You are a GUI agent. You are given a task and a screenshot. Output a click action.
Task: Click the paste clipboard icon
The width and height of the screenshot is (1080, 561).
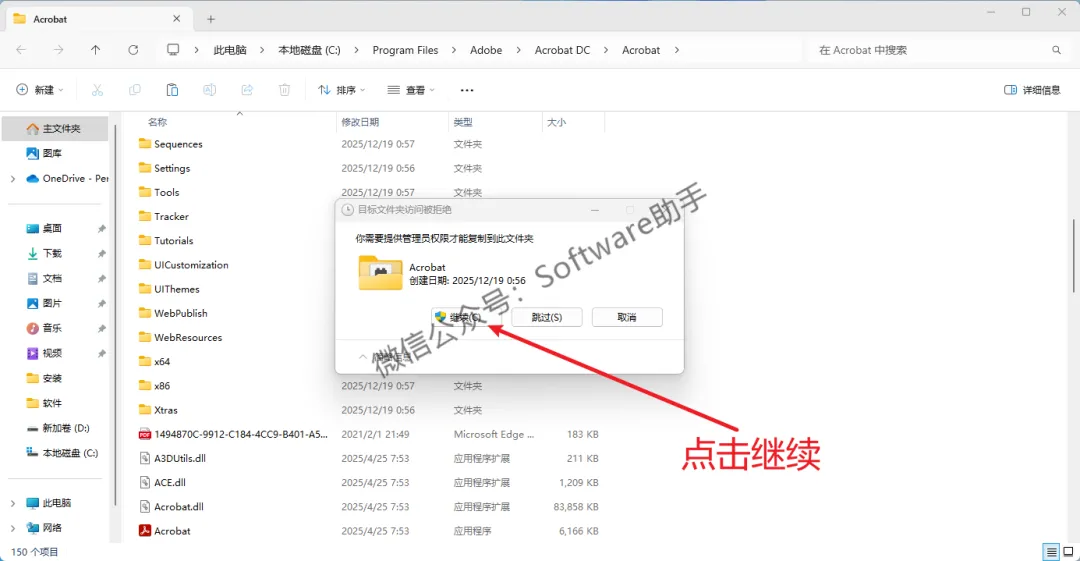172,90
